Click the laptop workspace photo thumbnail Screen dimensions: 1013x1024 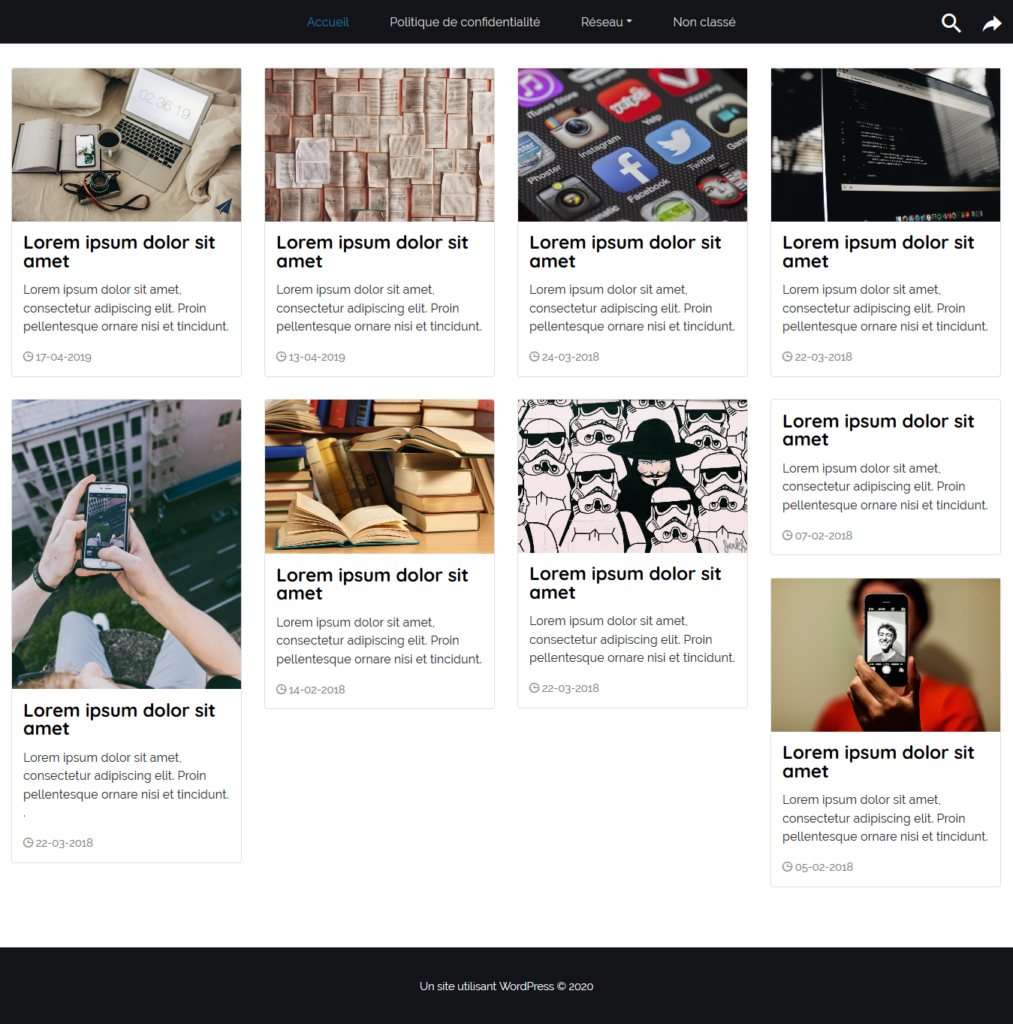pyautogui.click(x=126, y=144)
